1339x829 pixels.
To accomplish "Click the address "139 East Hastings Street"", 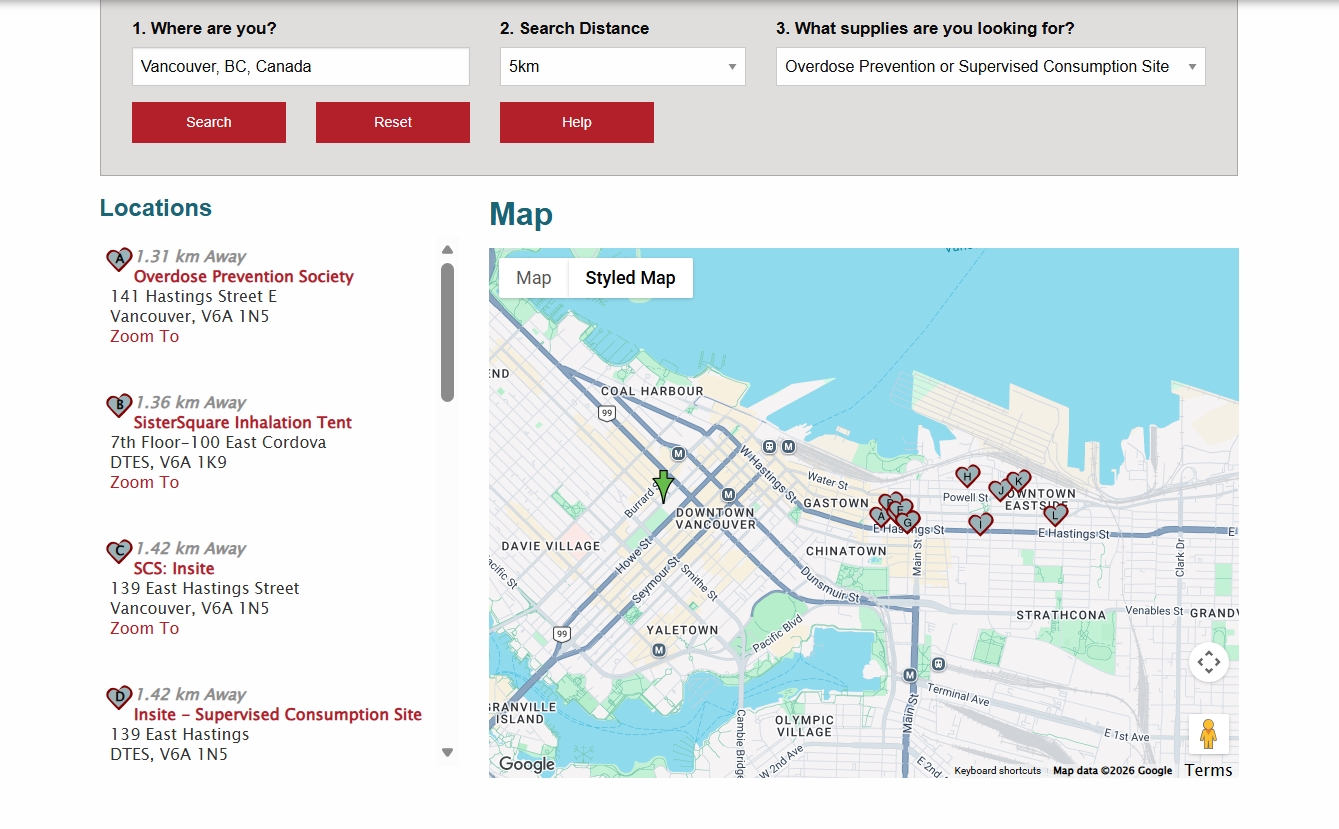I will tap(205, 589).
